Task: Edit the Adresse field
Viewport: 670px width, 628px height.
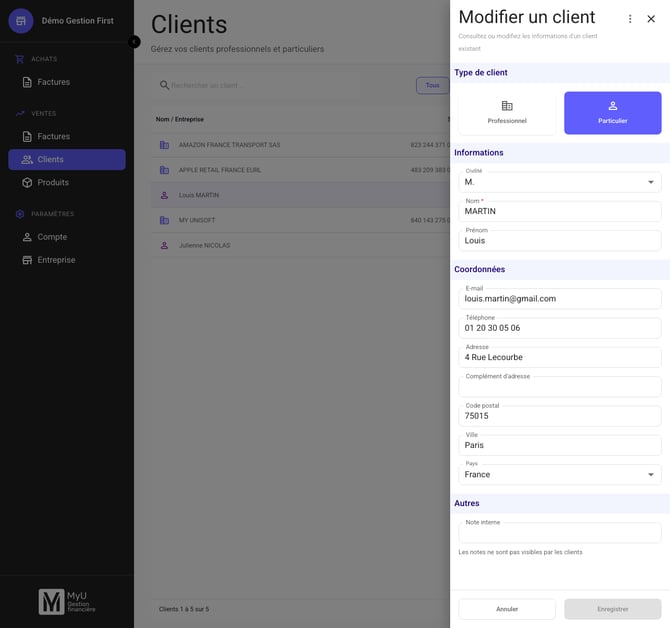Action: tap(560, 357)
